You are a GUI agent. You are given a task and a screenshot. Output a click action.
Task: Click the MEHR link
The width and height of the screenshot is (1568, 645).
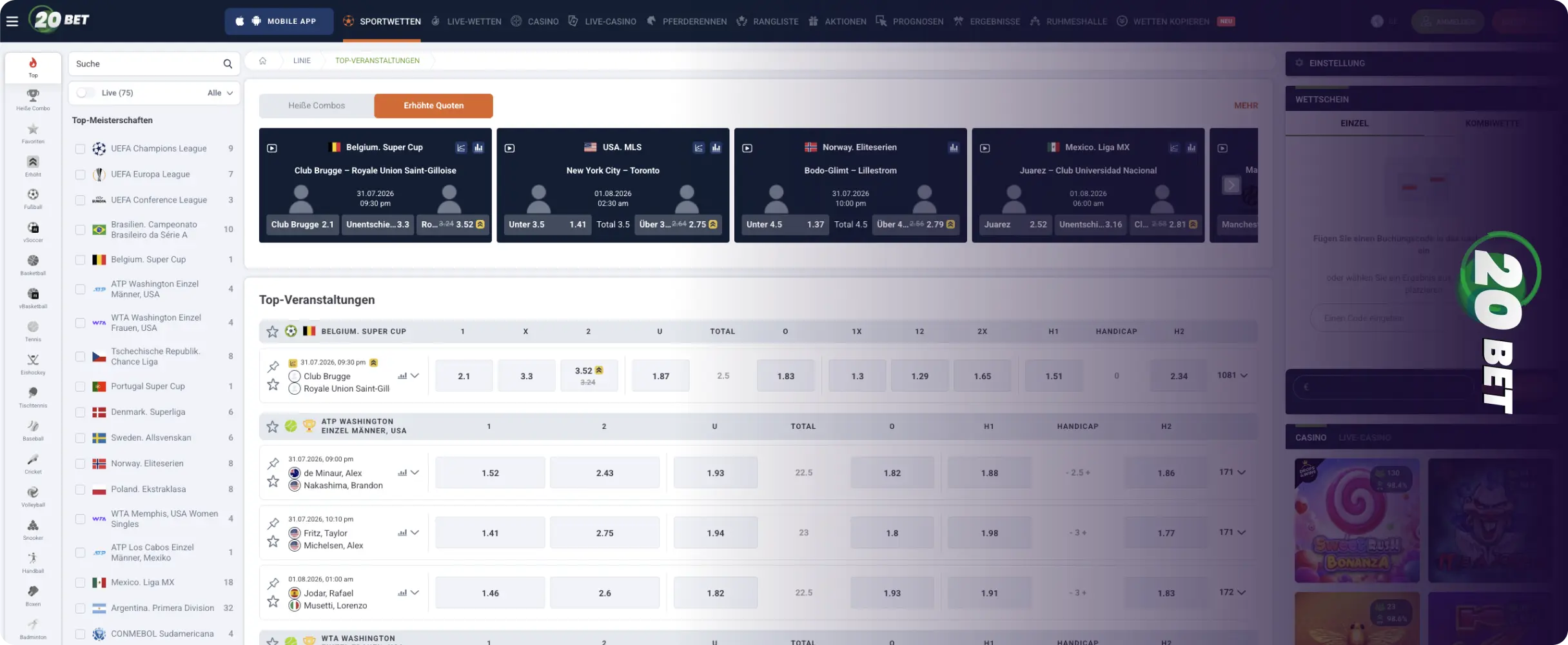coord(1246,106)
